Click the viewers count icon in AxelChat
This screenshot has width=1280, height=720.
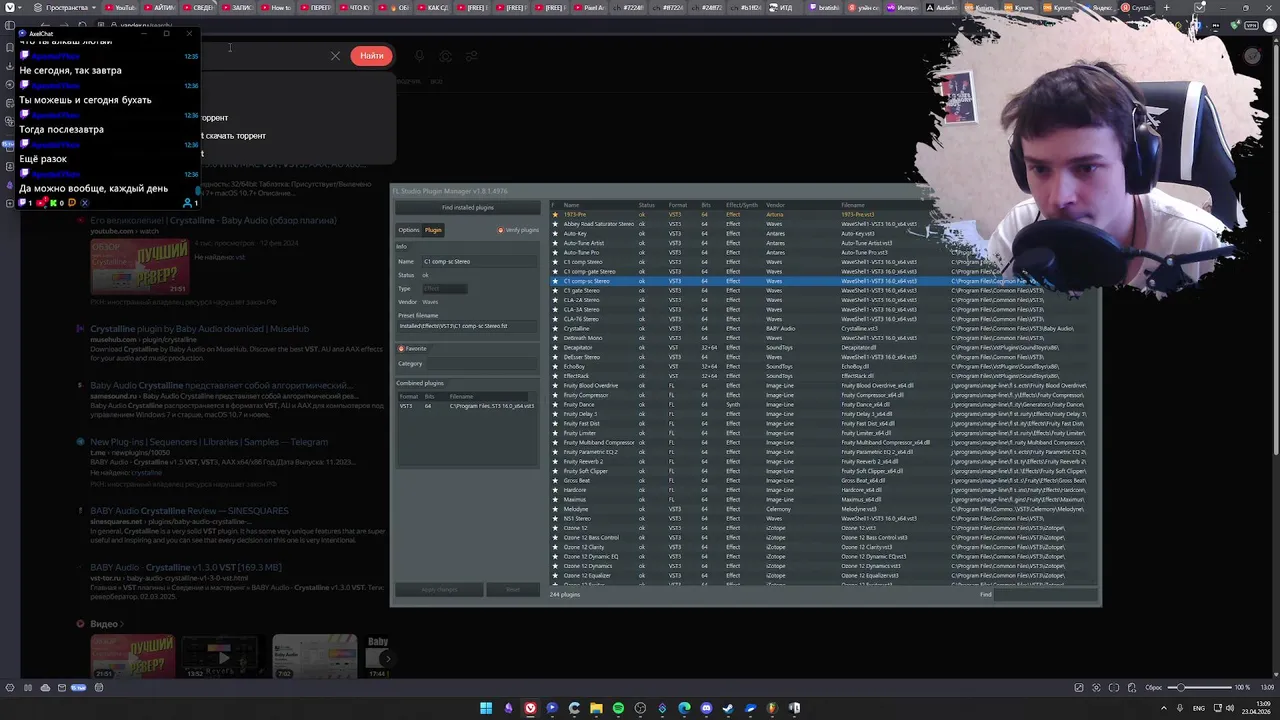tap(187, 203)
